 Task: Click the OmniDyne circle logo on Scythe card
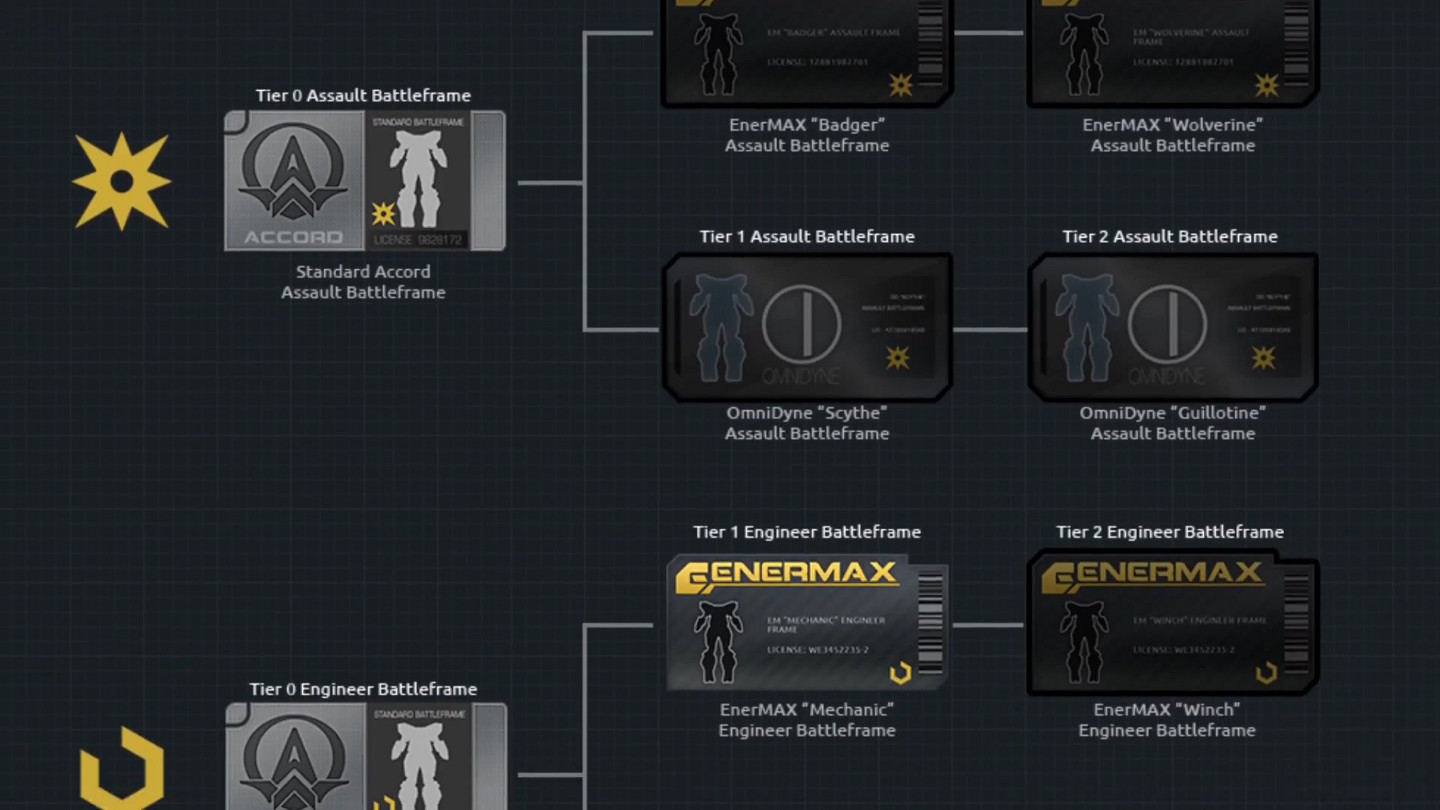point(801,323)
